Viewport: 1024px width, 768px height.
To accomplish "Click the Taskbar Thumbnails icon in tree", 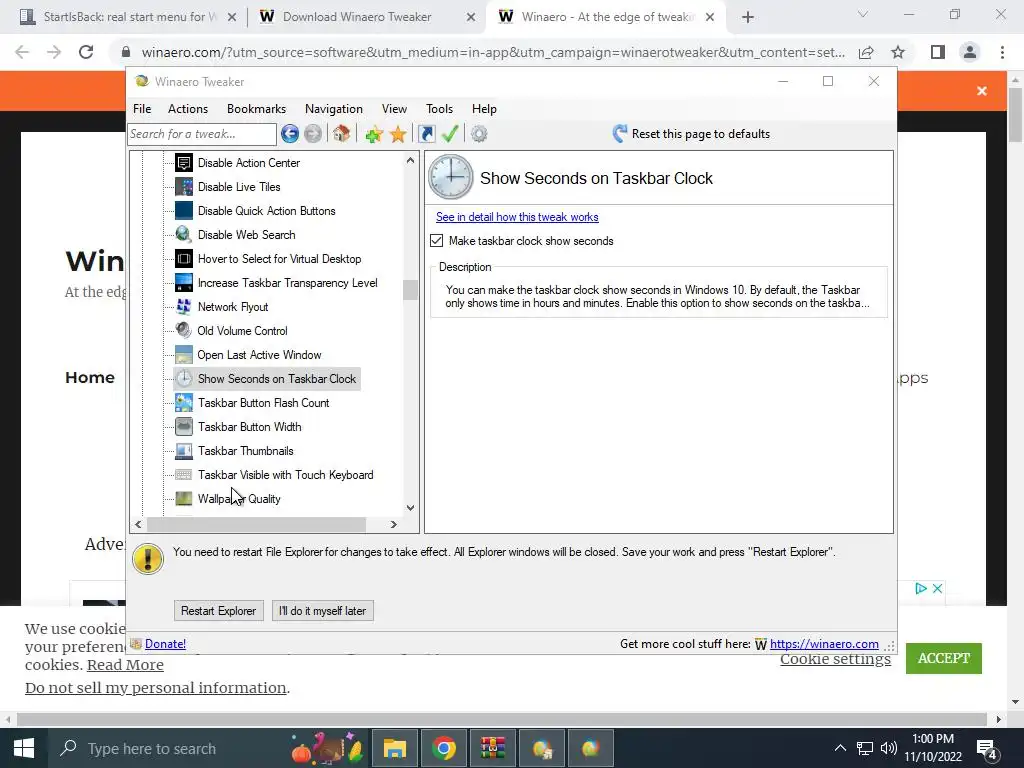I will click(x=184, y=451).
